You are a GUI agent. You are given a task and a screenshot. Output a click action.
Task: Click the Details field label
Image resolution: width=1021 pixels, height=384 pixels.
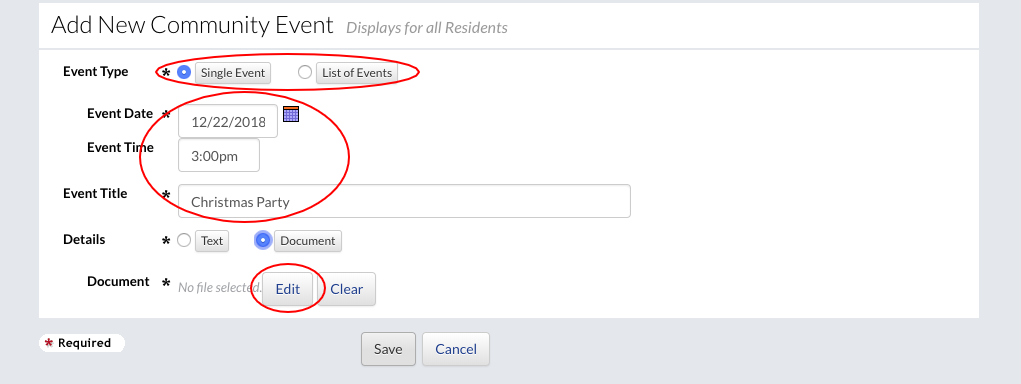[84, 240]
